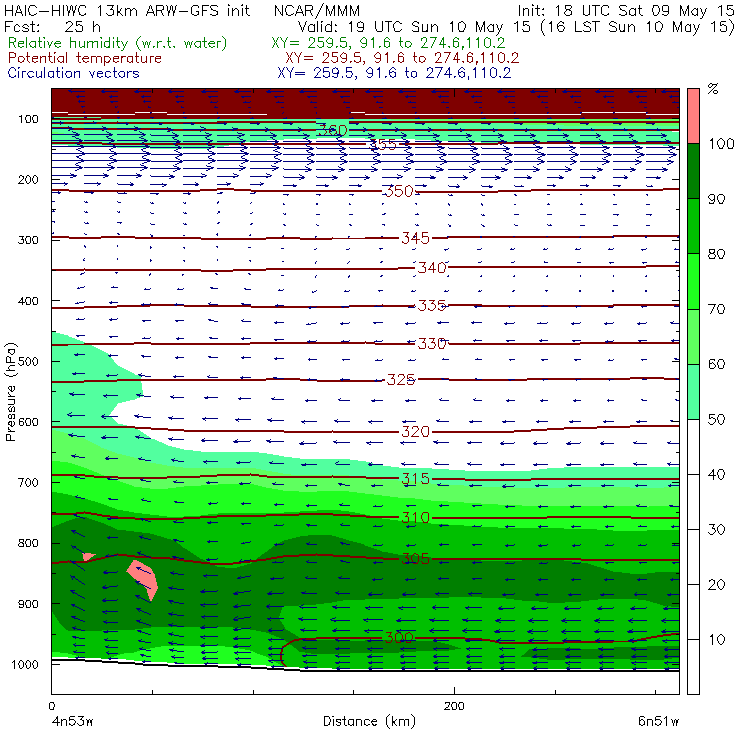Click the 70-80% bright green color bar segment

click(x=693, y=281)
